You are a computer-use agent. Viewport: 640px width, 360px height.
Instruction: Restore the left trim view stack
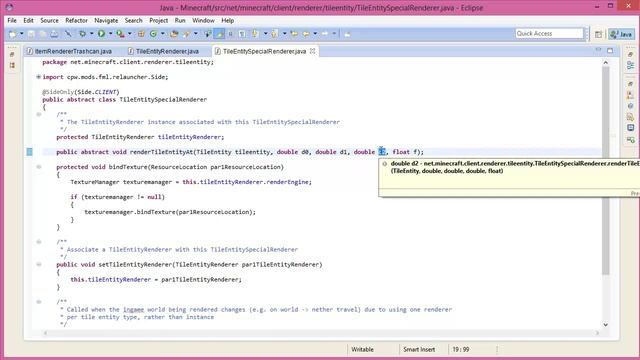(x=12, y=54)
